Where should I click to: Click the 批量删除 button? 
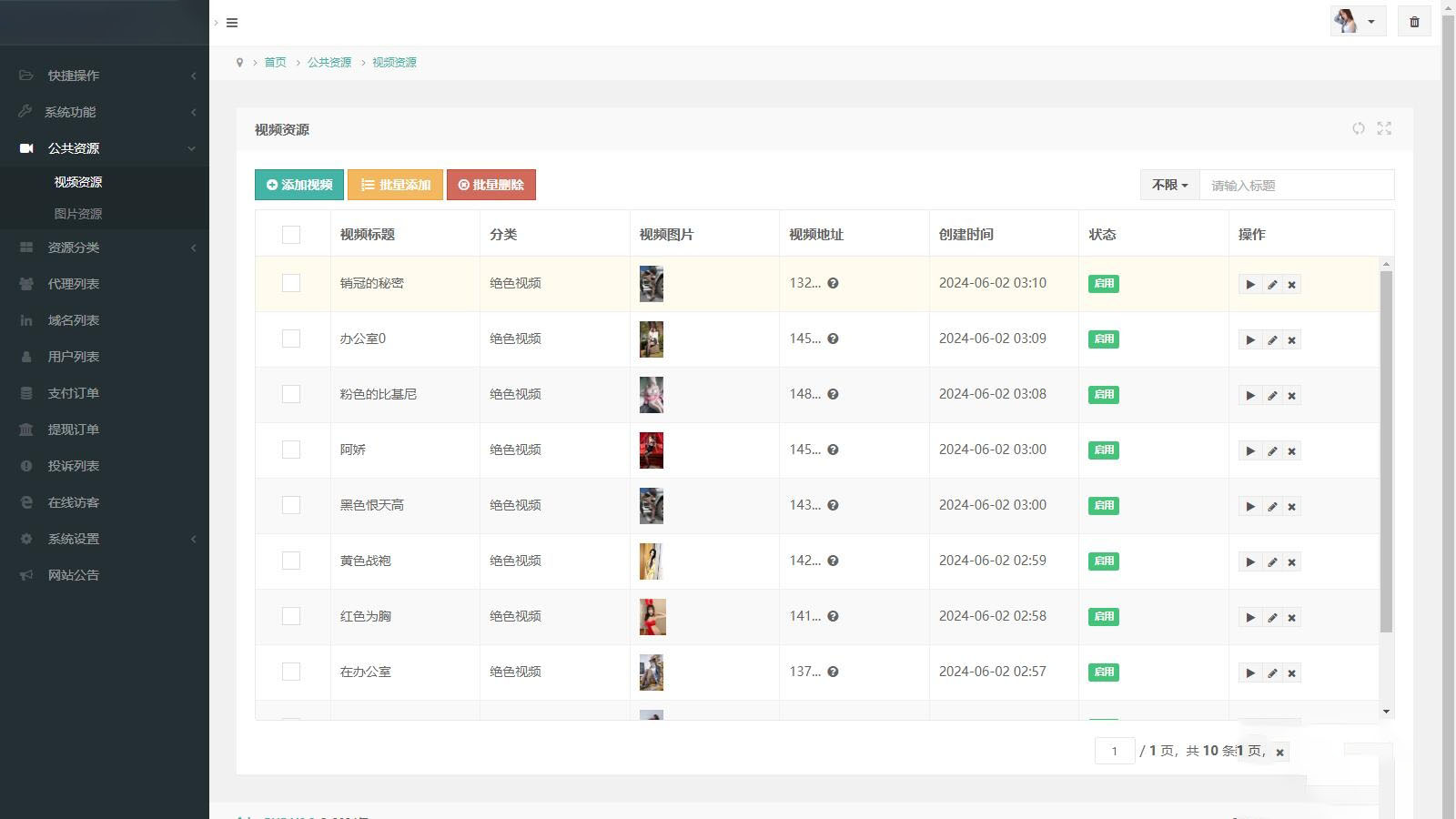490,185
